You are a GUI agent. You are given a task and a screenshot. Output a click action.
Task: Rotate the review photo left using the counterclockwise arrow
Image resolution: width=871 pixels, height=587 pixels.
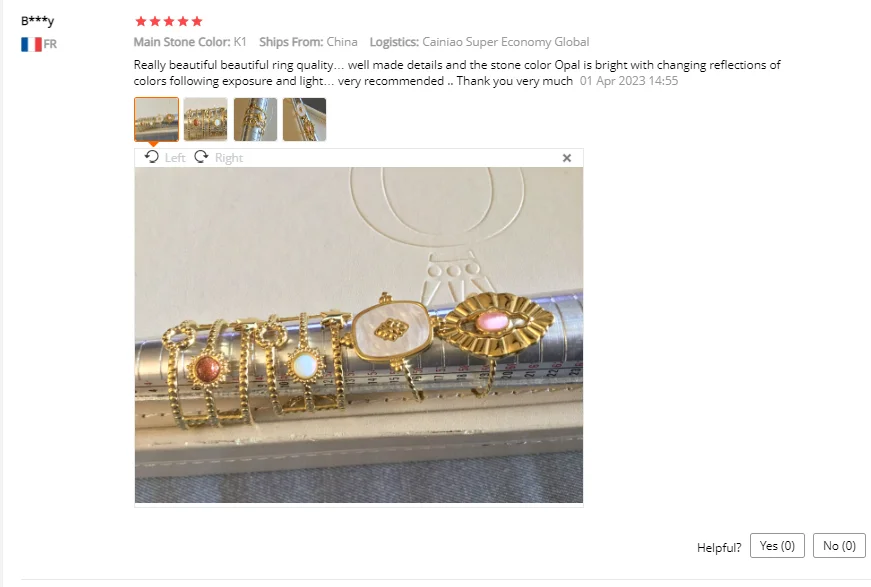click(152, 157)
